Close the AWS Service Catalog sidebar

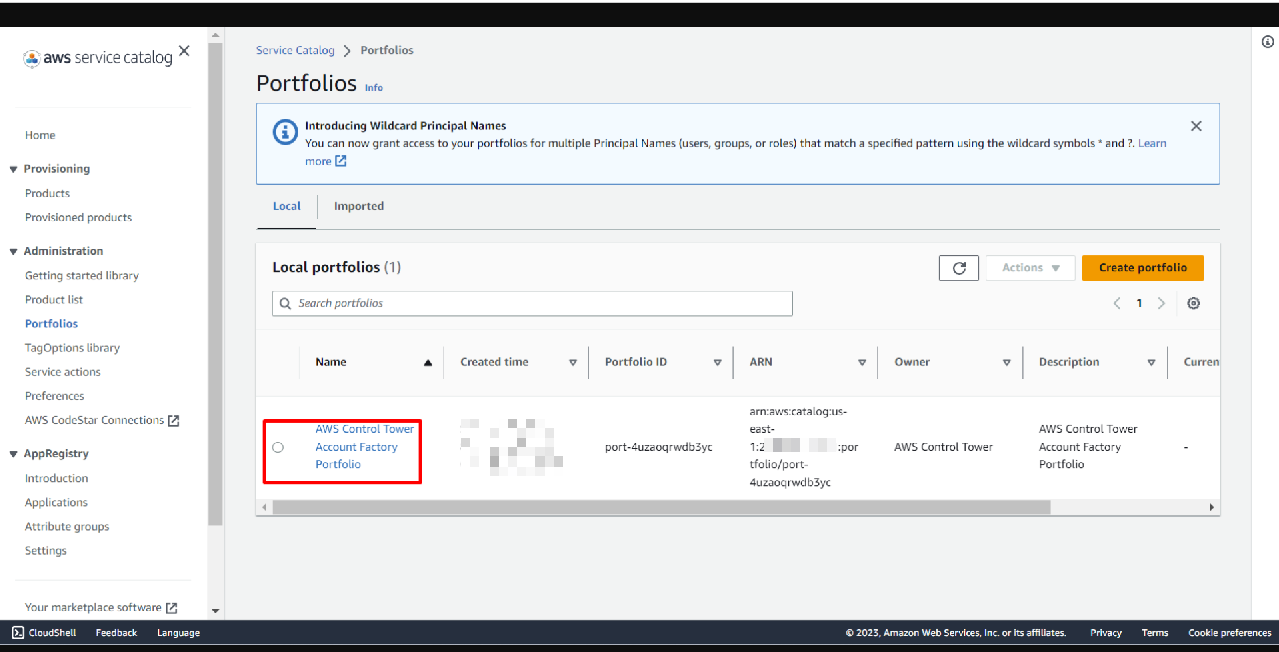(x=184, y=51)
